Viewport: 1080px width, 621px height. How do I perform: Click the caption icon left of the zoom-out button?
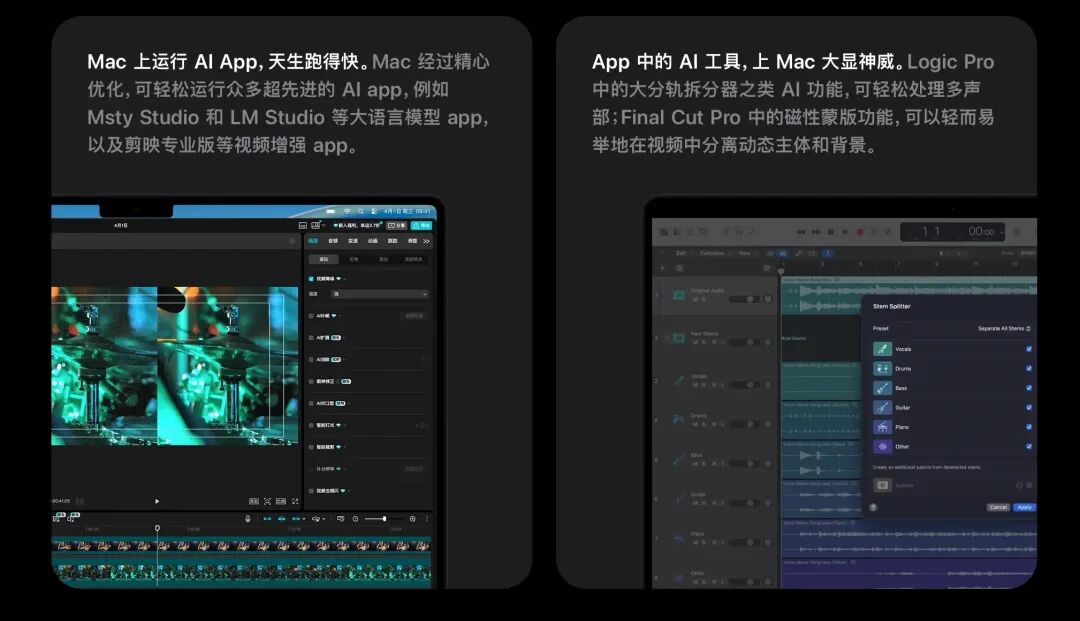pyautogui.click(x=341, y=519)
